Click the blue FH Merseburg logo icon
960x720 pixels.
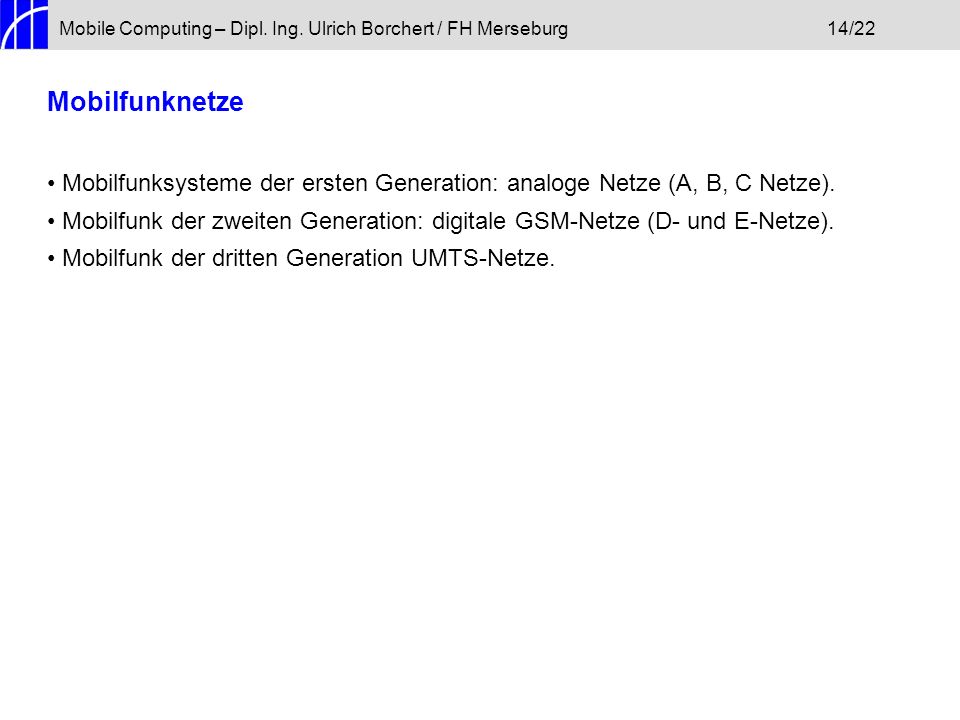(x=24, y=24)
